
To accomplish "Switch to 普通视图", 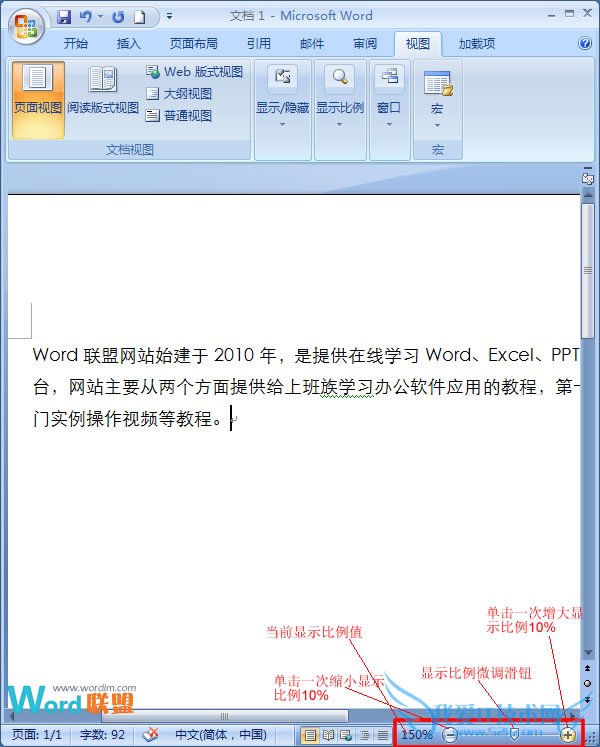I will [179, 115].
